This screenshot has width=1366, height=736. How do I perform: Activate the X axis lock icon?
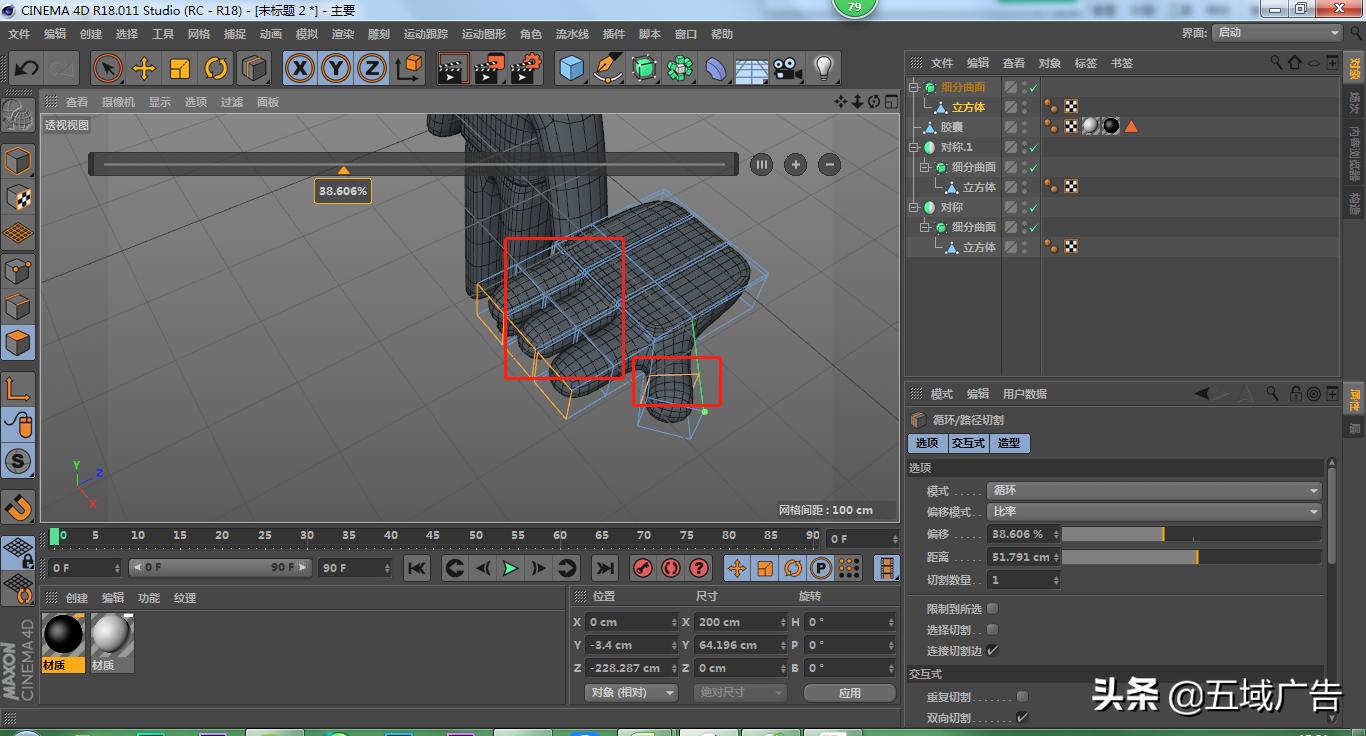(x=300, y=68)
